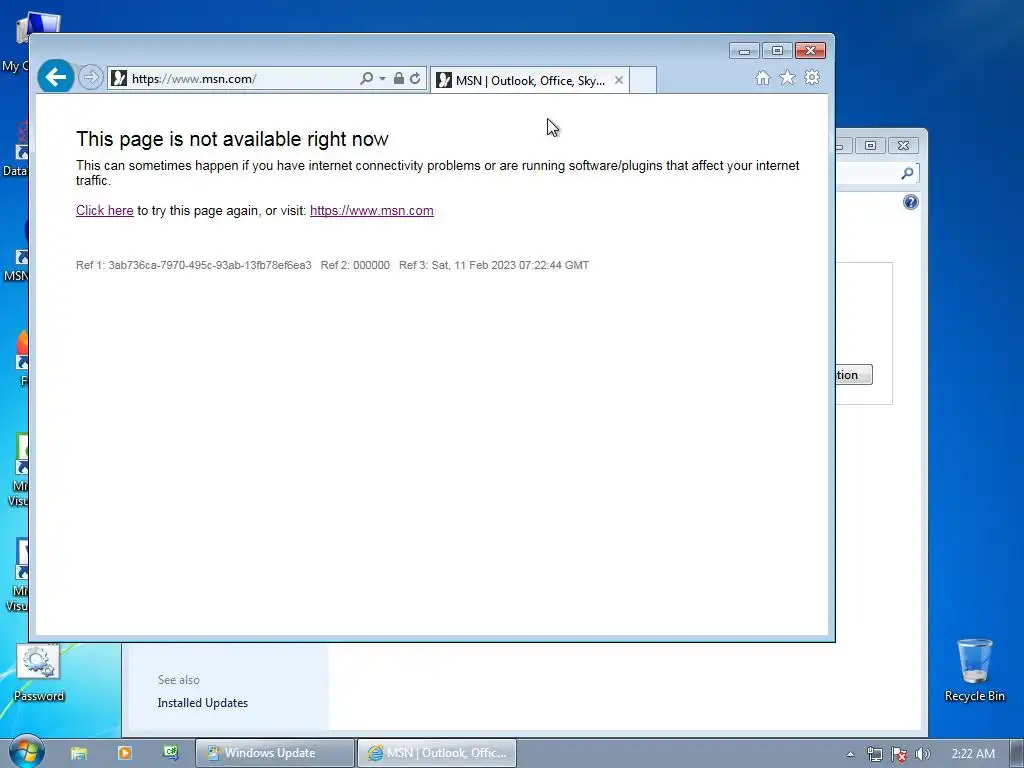Open Installed Updates link in Windows Update
Viewport: 1024px width, 768px height.
pyautogui.click(x=202, y=703)
